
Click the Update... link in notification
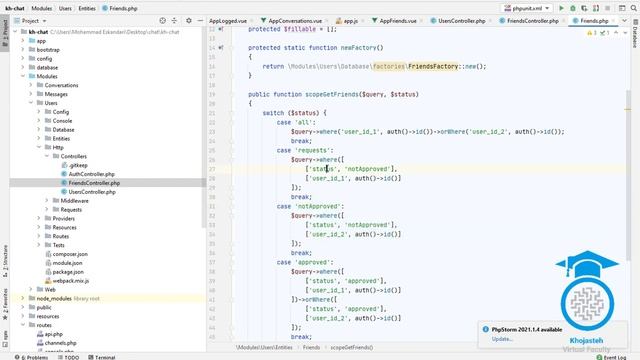502,339
